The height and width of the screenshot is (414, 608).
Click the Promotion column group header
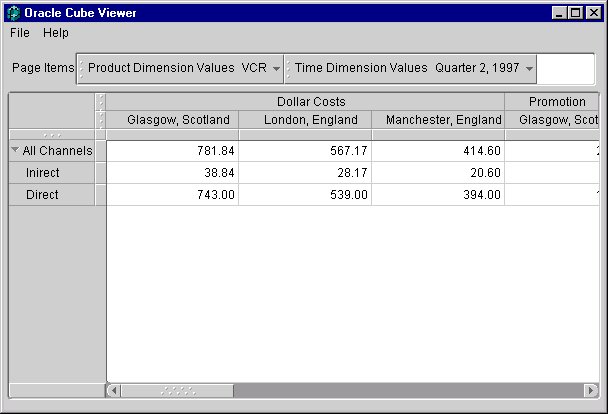point(552,102)
